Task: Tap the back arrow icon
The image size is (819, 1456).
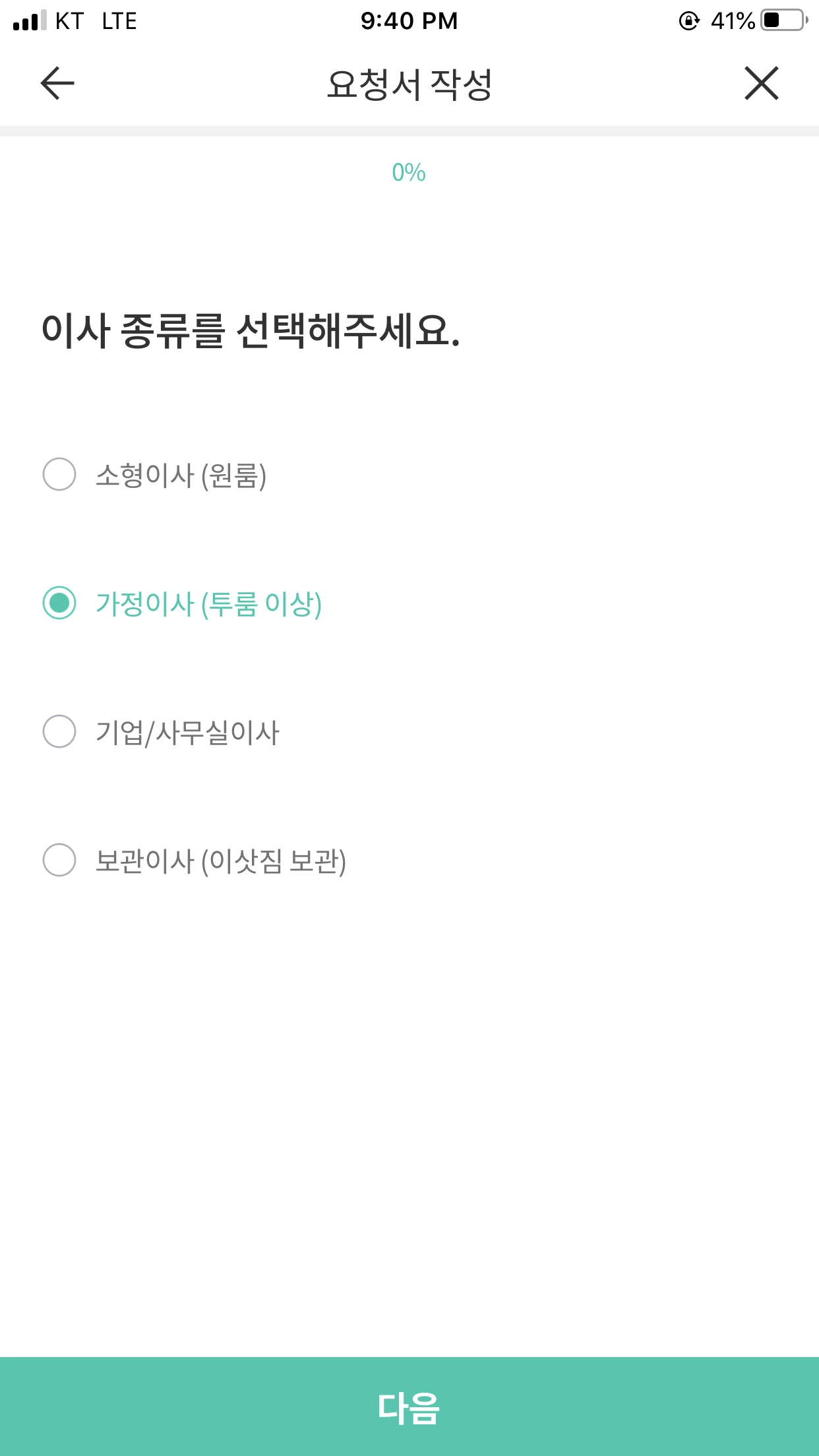Action: click(x=57, y=83)
